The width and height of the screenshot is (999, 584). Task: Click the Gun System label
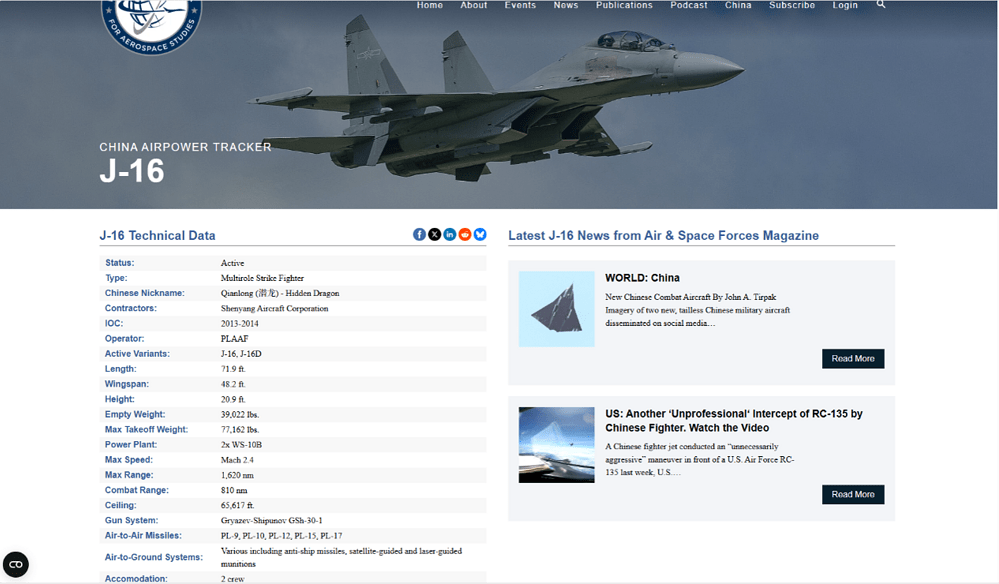131,520
